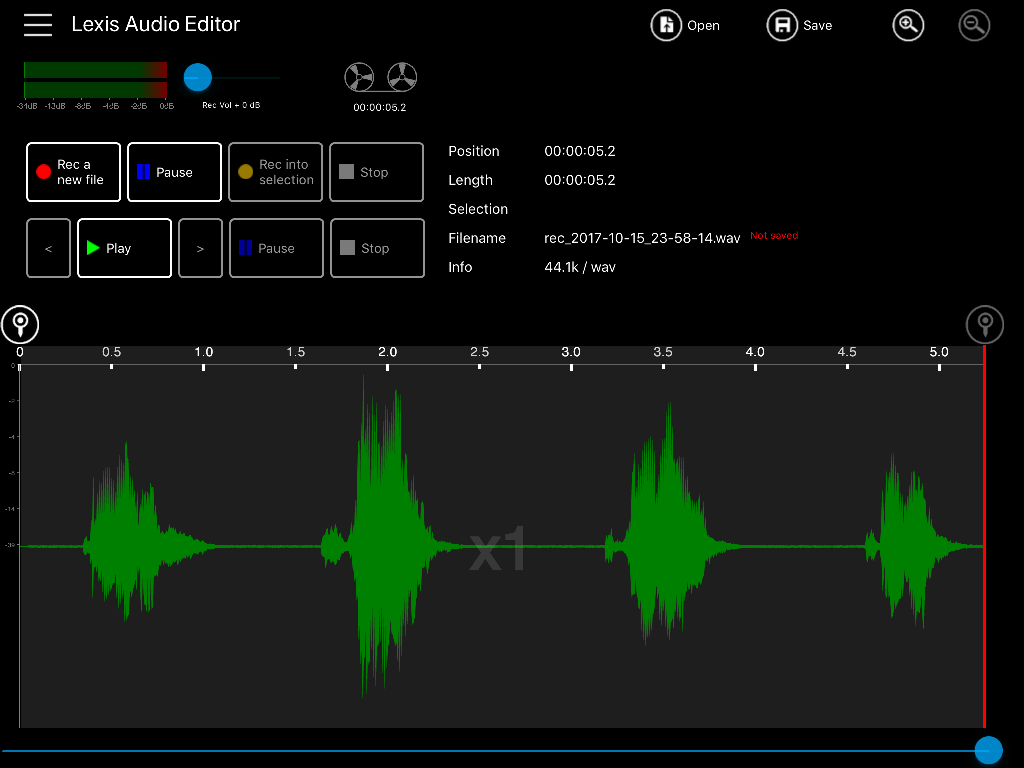1024x768 pixels.
Task: Click the tape counter time 00:00:05.2
Action: [x=379, y=108]
